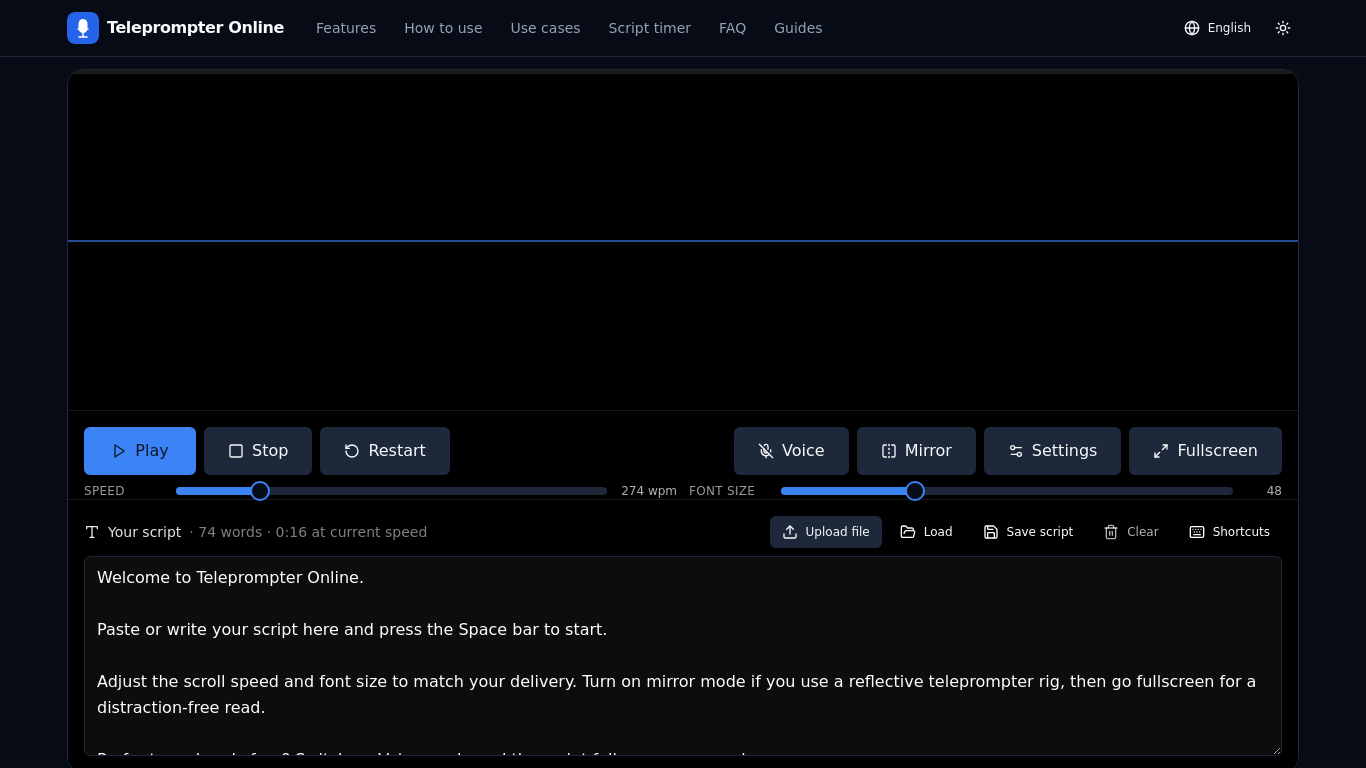
Task: Enter Fullscreen mode
Action: pos(1205,451)
